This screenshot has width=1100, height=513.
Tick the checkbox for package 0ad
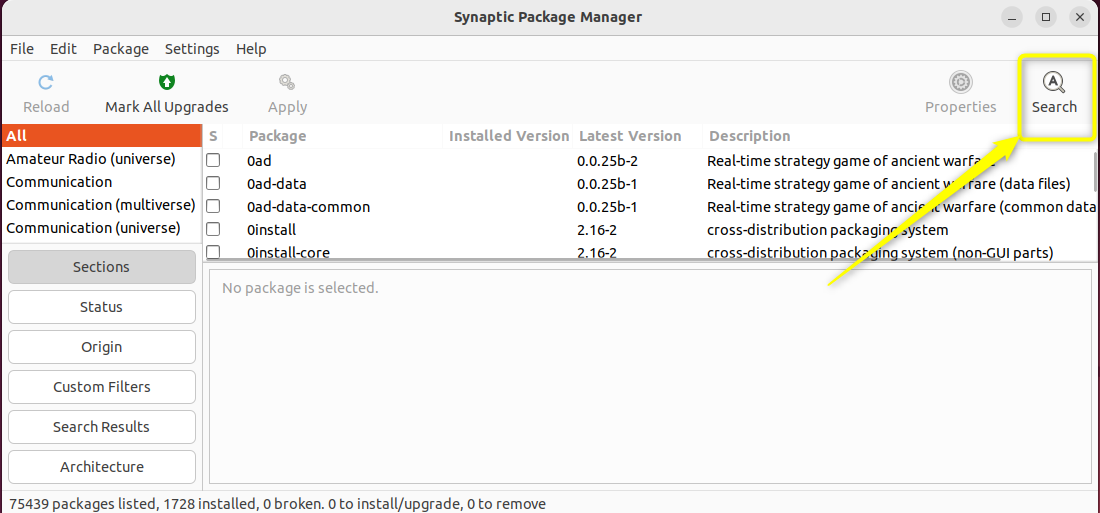click(x=213, y=160)
